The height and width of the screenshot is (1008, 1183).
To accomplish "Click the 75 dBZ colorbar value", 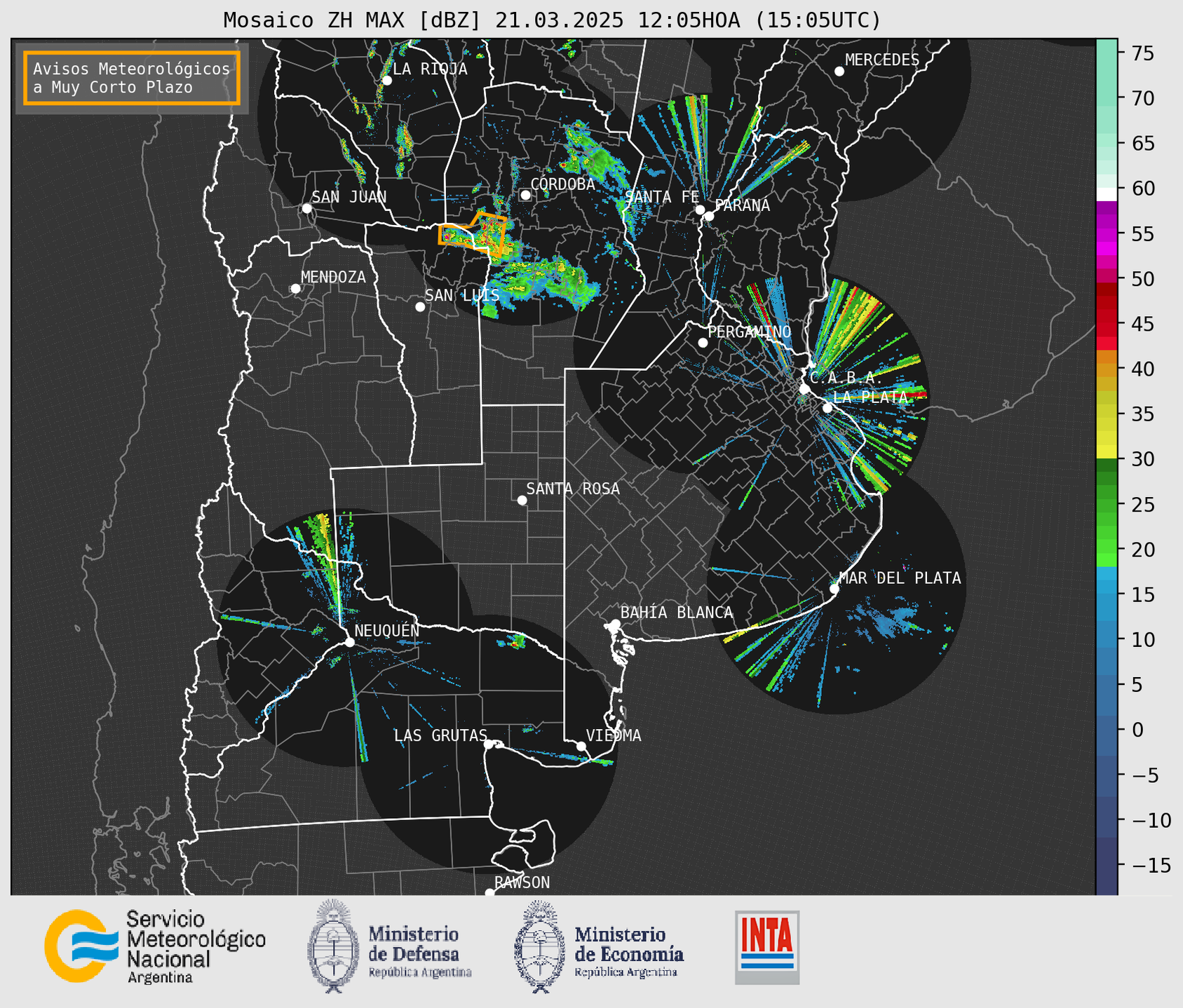I will click(x=1143, y=53).
